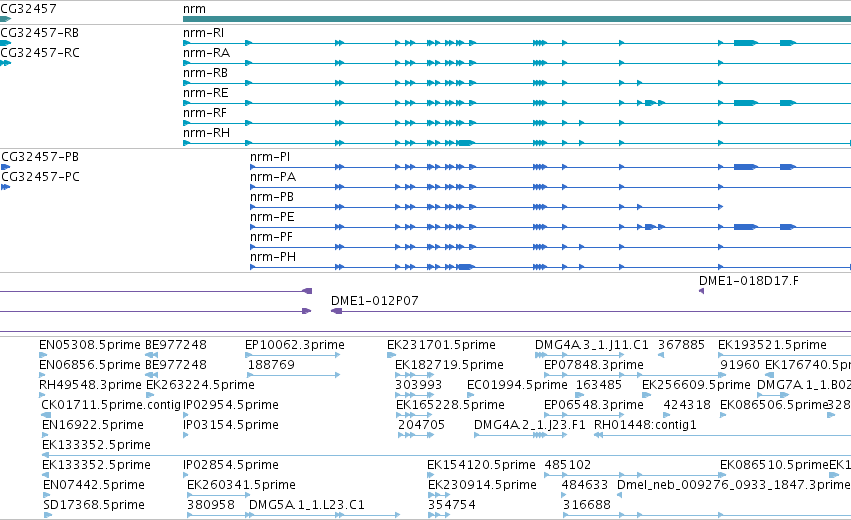Viewport: 851px width, 520px height.
Task: Open the 303993 feature label
Action: [x=418, y=385]
